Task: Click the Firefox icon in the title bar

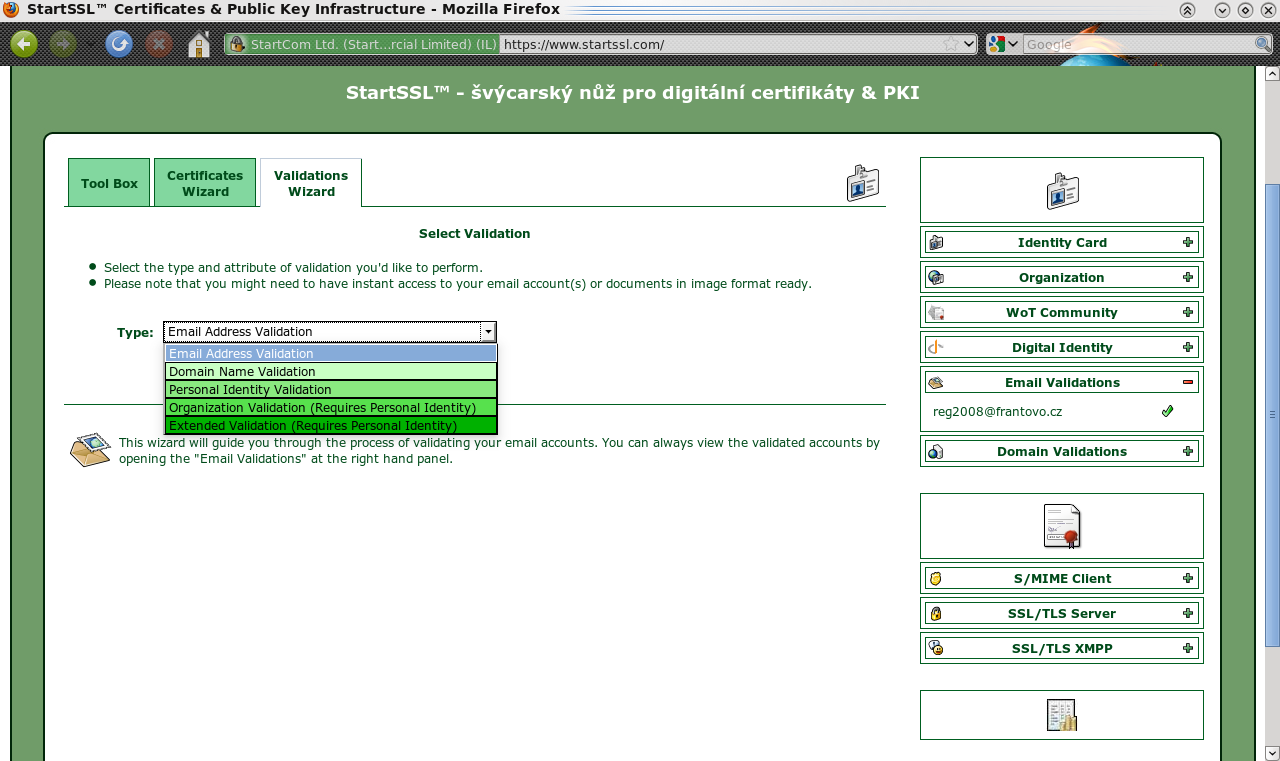Action: point(11,9)
